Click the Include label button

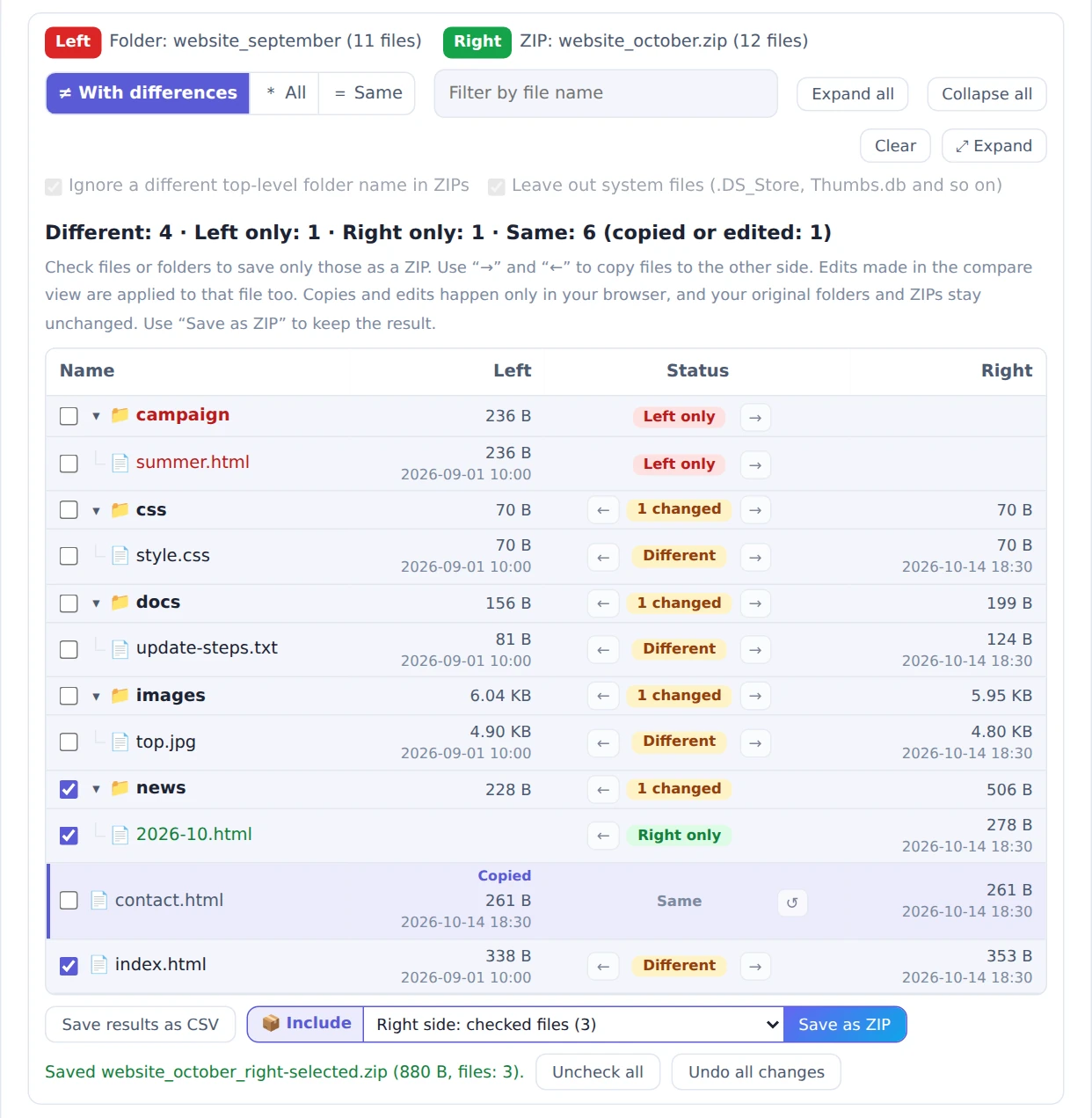pos(306,1025)
